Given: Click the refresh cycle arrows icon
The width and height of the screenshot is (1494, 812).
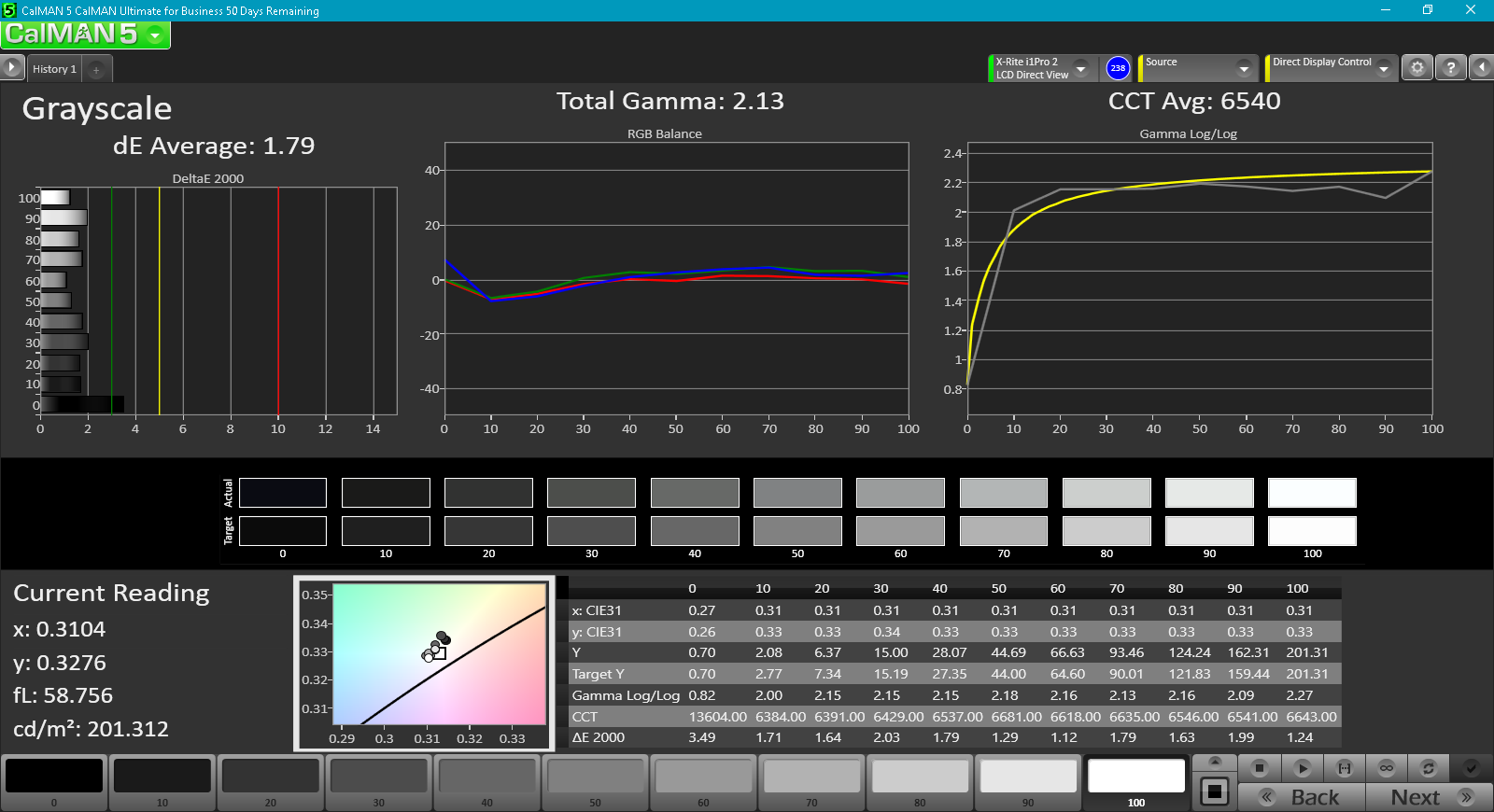Looking at the screenshot, I should click(x=1428, y=768).
